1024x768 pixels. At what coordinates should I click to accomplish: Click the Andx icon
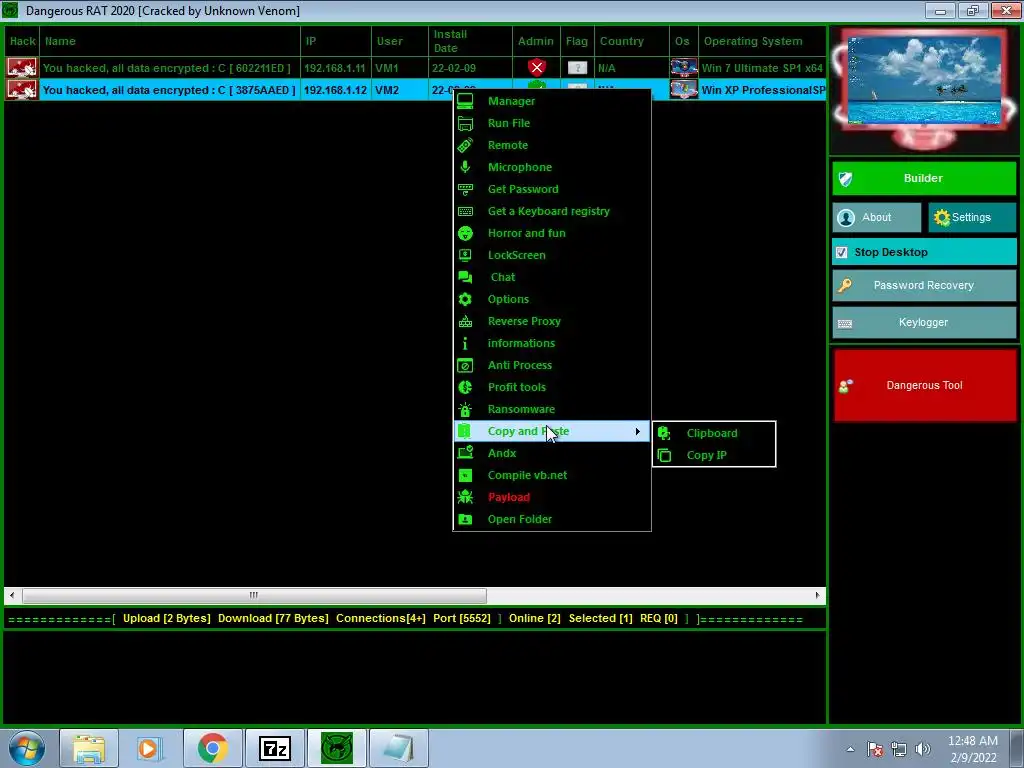pos(465,453)
